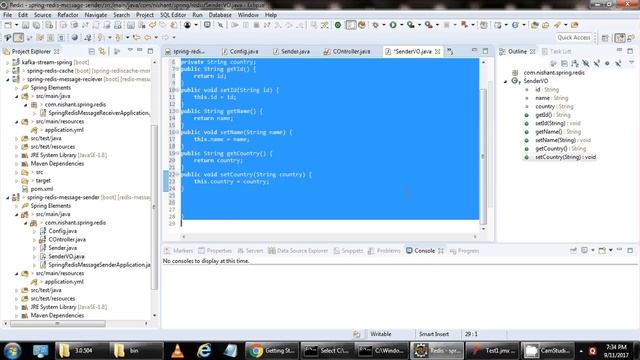The width and height of the screenshot is (640, 360).
Task: Open the Refactor menu
Action: [x=68, y=15]
